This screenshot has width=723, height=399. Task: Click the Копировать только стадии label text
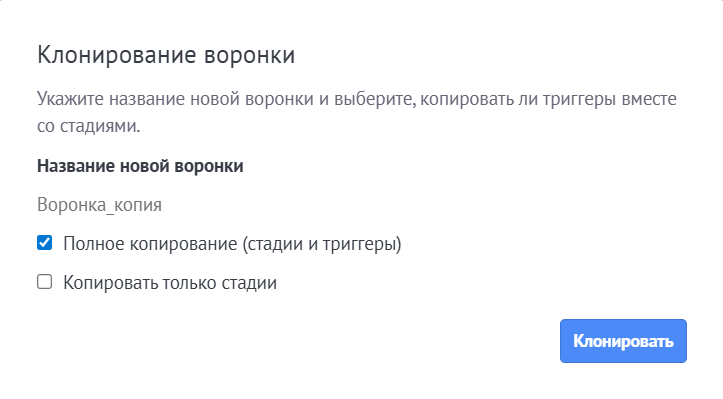(x=170, y=283)
